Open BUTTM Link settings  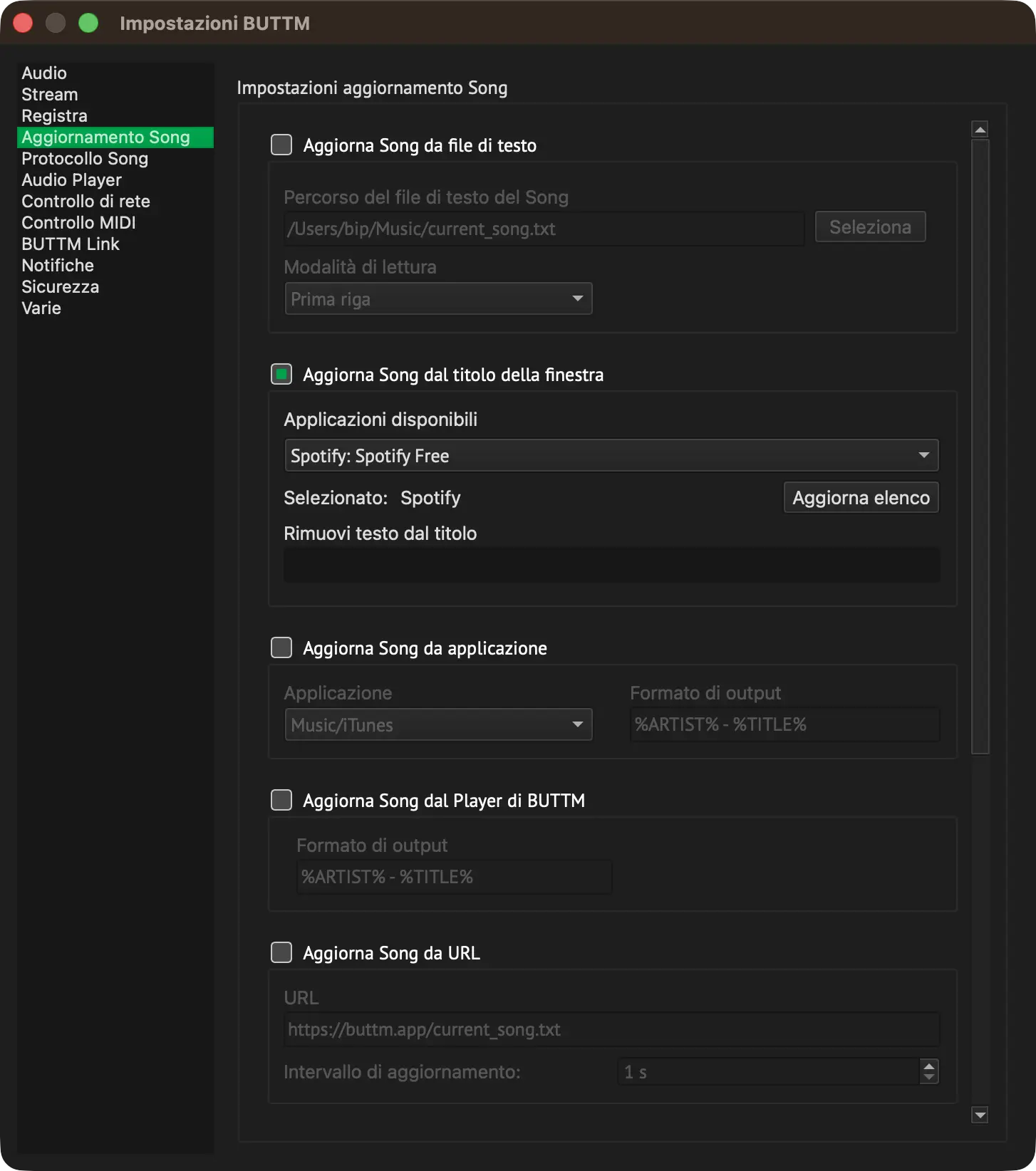click(x=115, y=244)
